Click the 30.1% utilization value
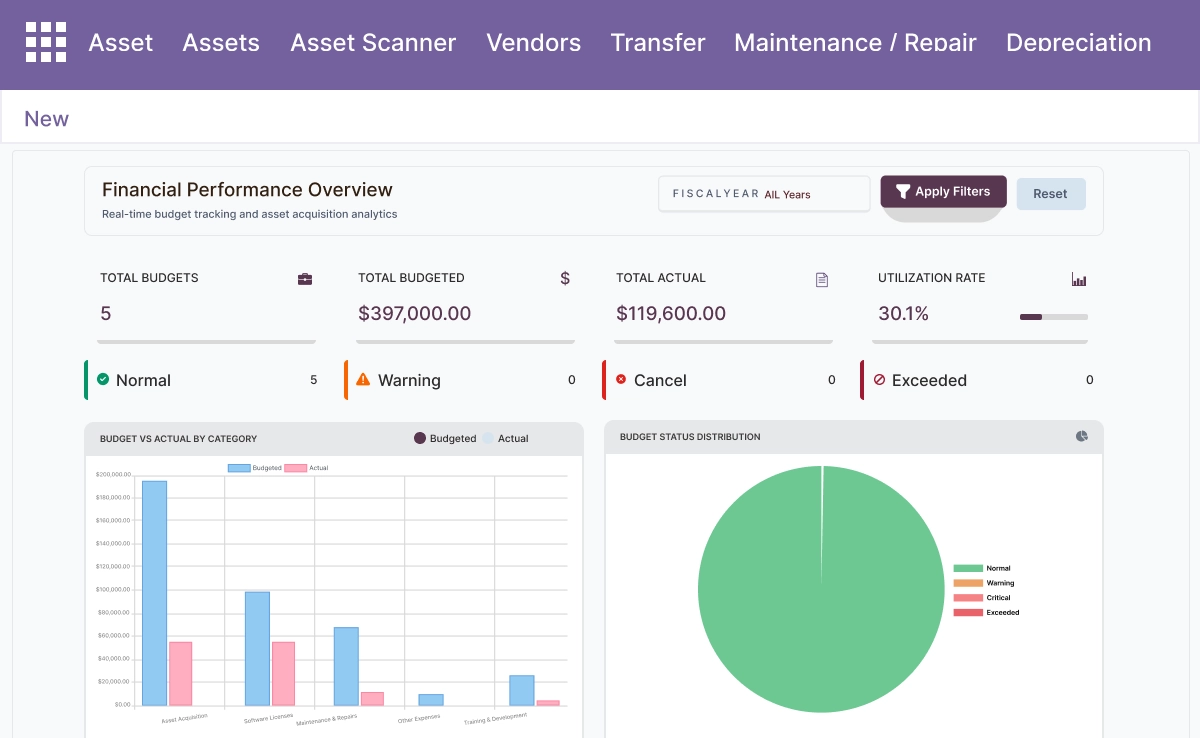Viewport: 1200px width, 738px height. point(903,313)
